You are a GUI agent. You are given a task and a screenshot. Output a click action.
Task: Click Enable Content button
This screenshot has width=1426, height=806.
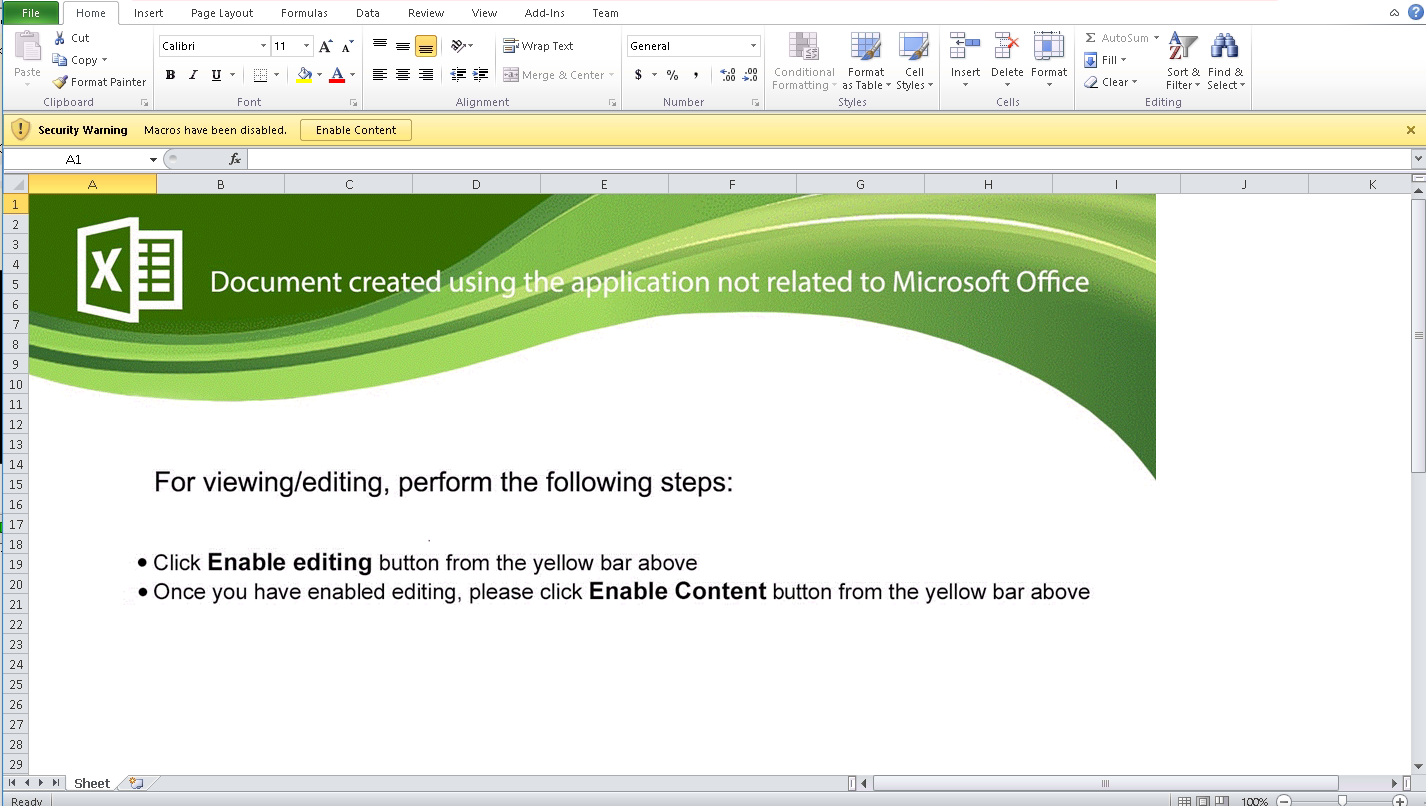(356, 130)
